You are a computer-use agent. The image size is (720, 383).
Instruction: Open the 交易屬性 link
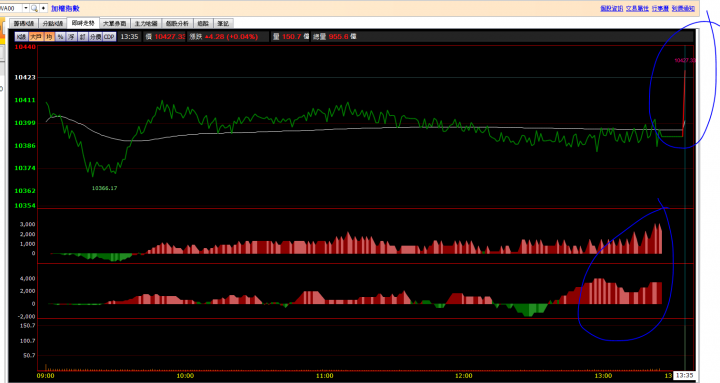637,8
